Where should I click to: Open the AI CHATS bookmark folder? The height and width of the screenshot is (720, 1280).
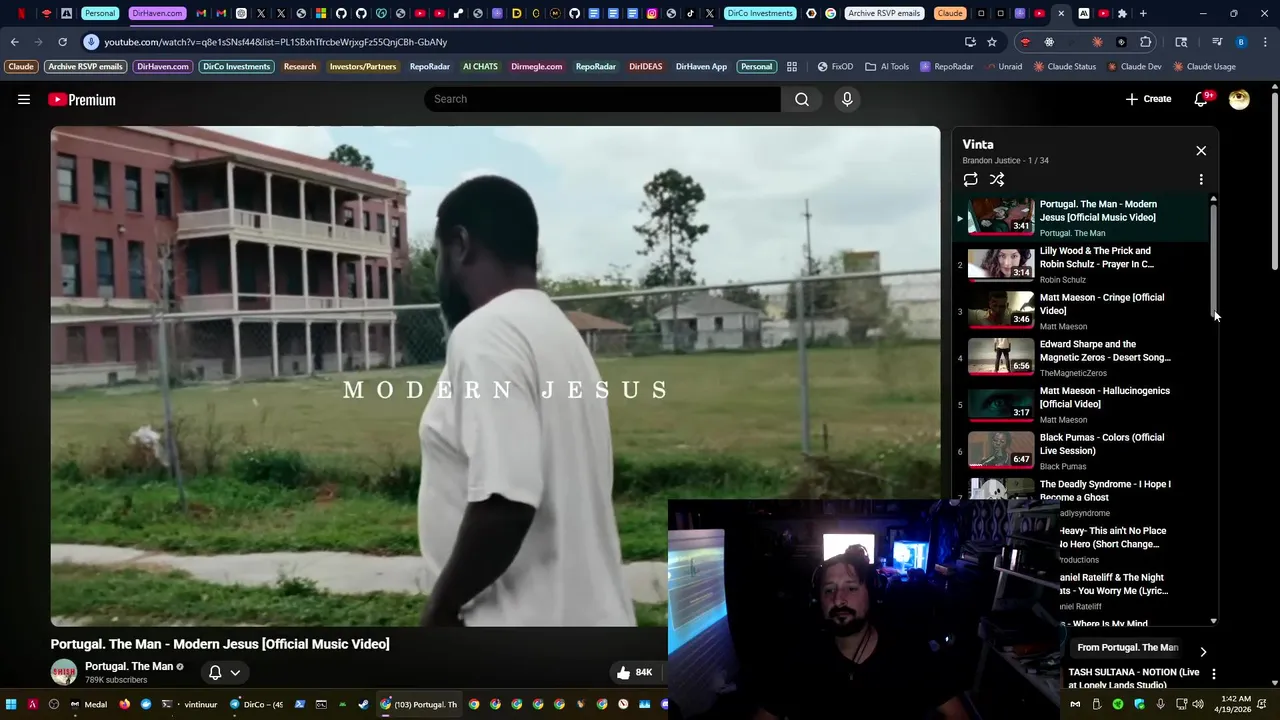tap(480, 67)
